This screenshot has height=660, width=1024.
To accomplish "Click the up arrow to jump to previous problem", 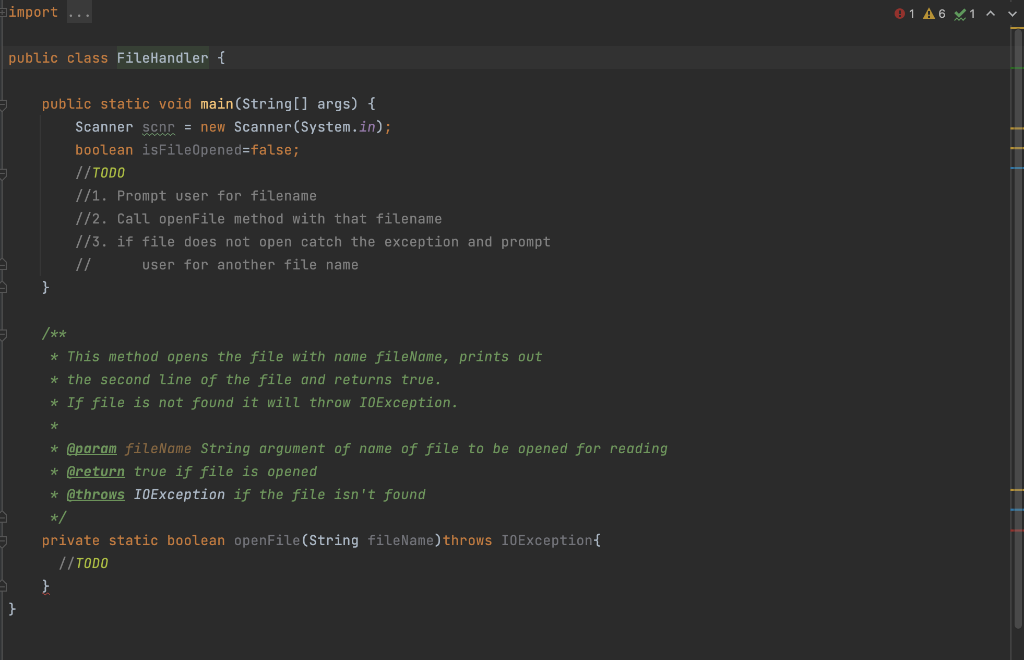I will (x=990, y=13).
